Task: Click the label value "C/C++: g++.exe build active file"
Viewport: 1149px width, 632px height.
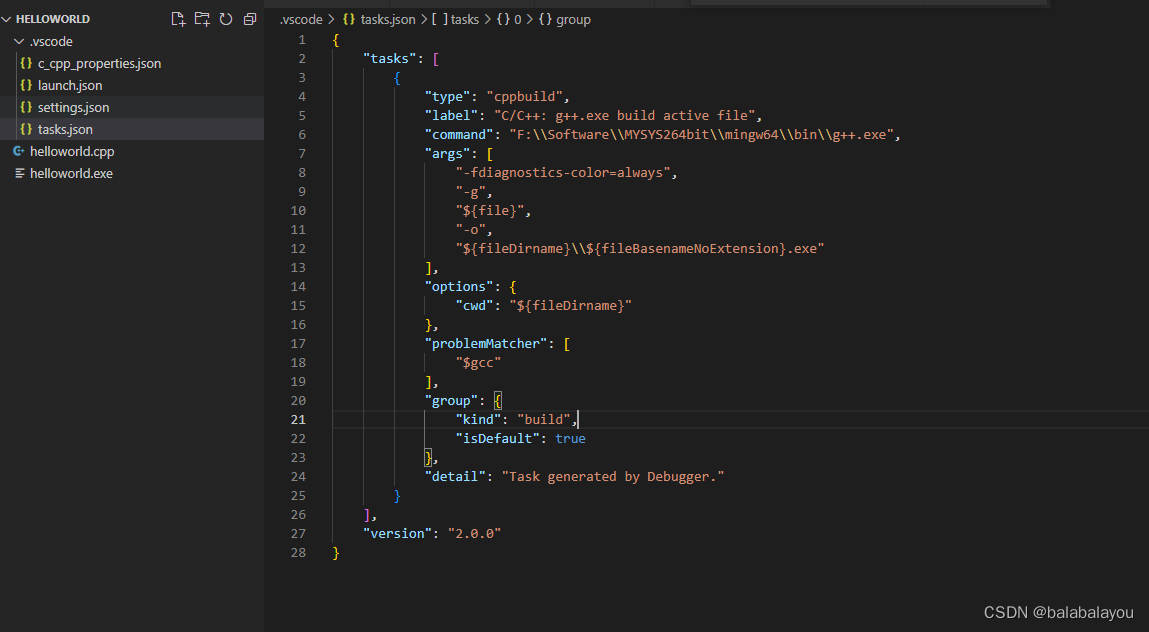Action: [x=624, y=116]
